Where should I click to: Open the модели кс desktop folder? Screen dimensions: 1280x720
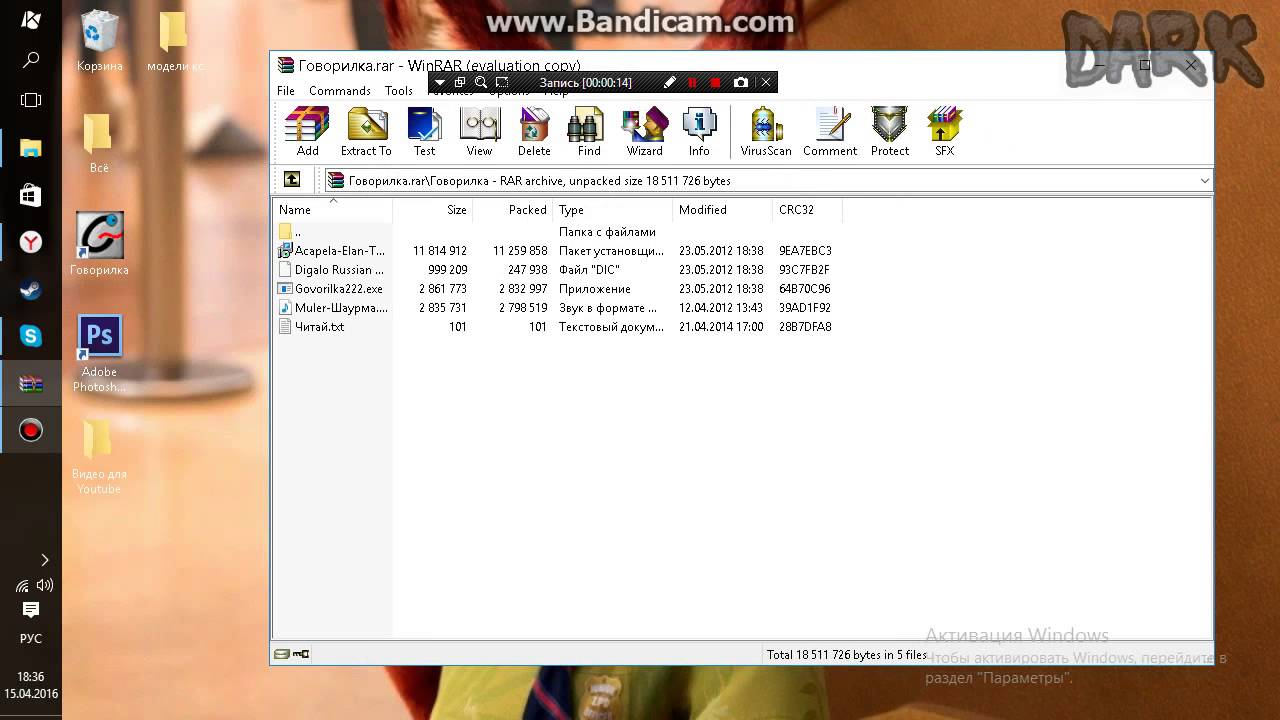(x=175, y=42)
